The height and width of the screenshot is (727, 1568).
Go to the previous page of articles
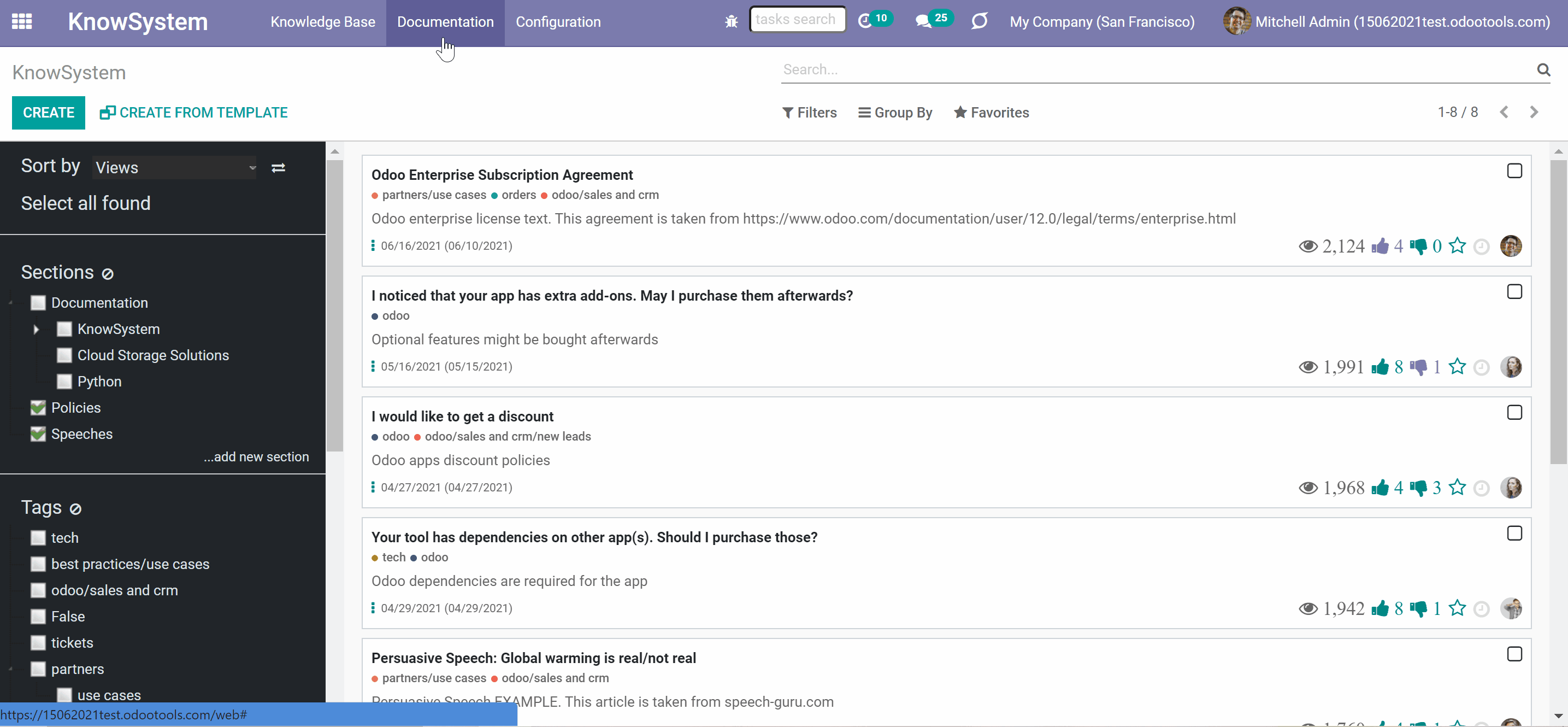coord(1504,113)
